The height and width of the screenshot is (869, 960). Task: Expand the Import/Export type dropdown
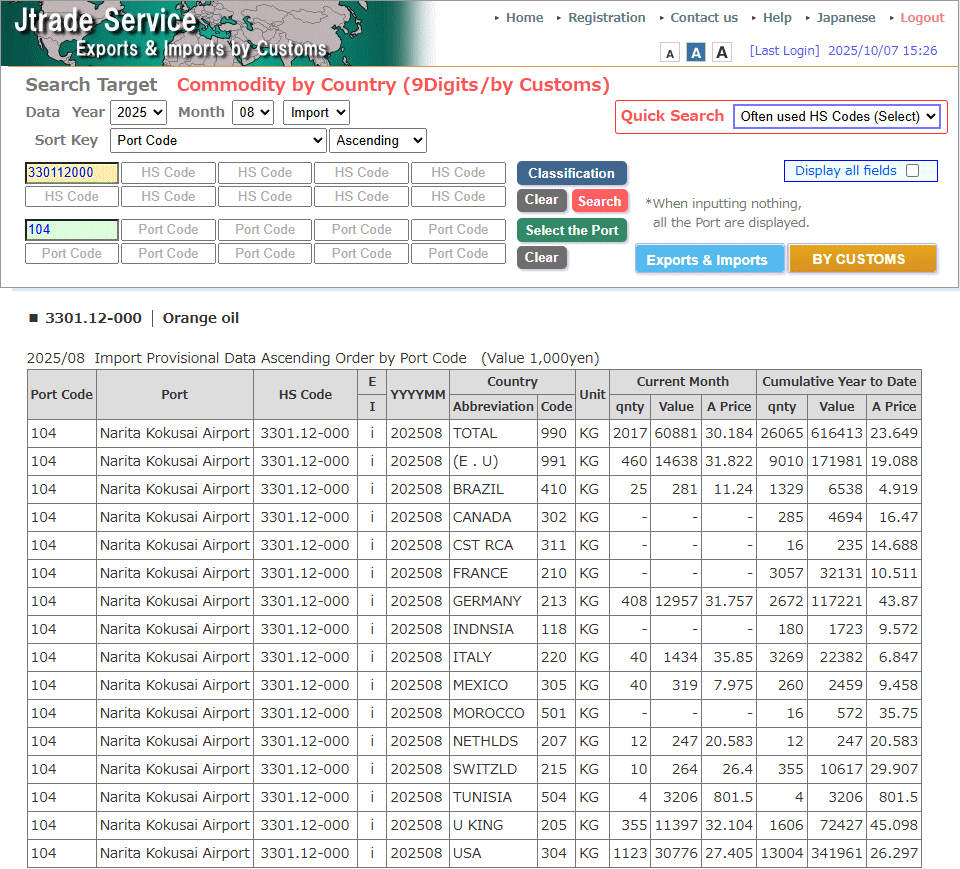(316, 113)
